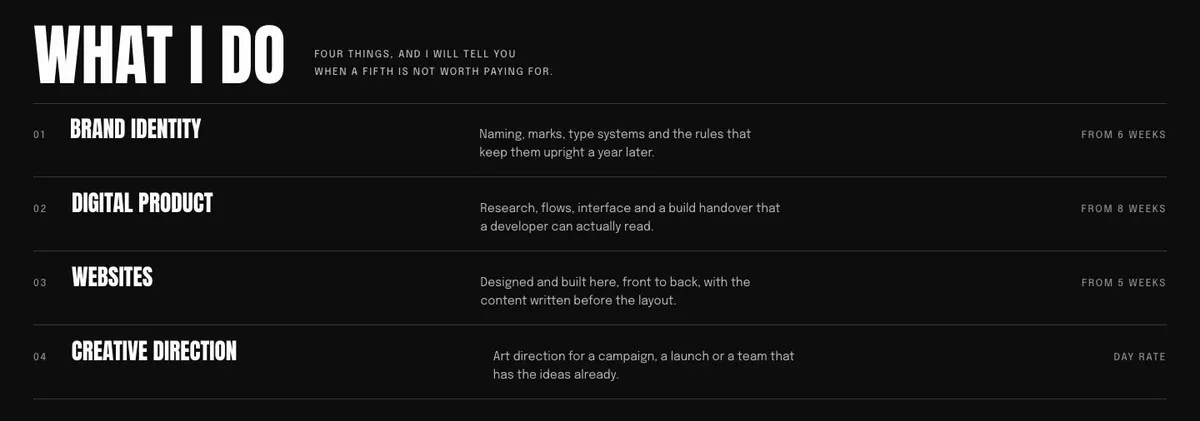Viewport: 1200px width, 421px height.
Task: Click the WHAT I DO heading
Action: [x=160, y=54]
